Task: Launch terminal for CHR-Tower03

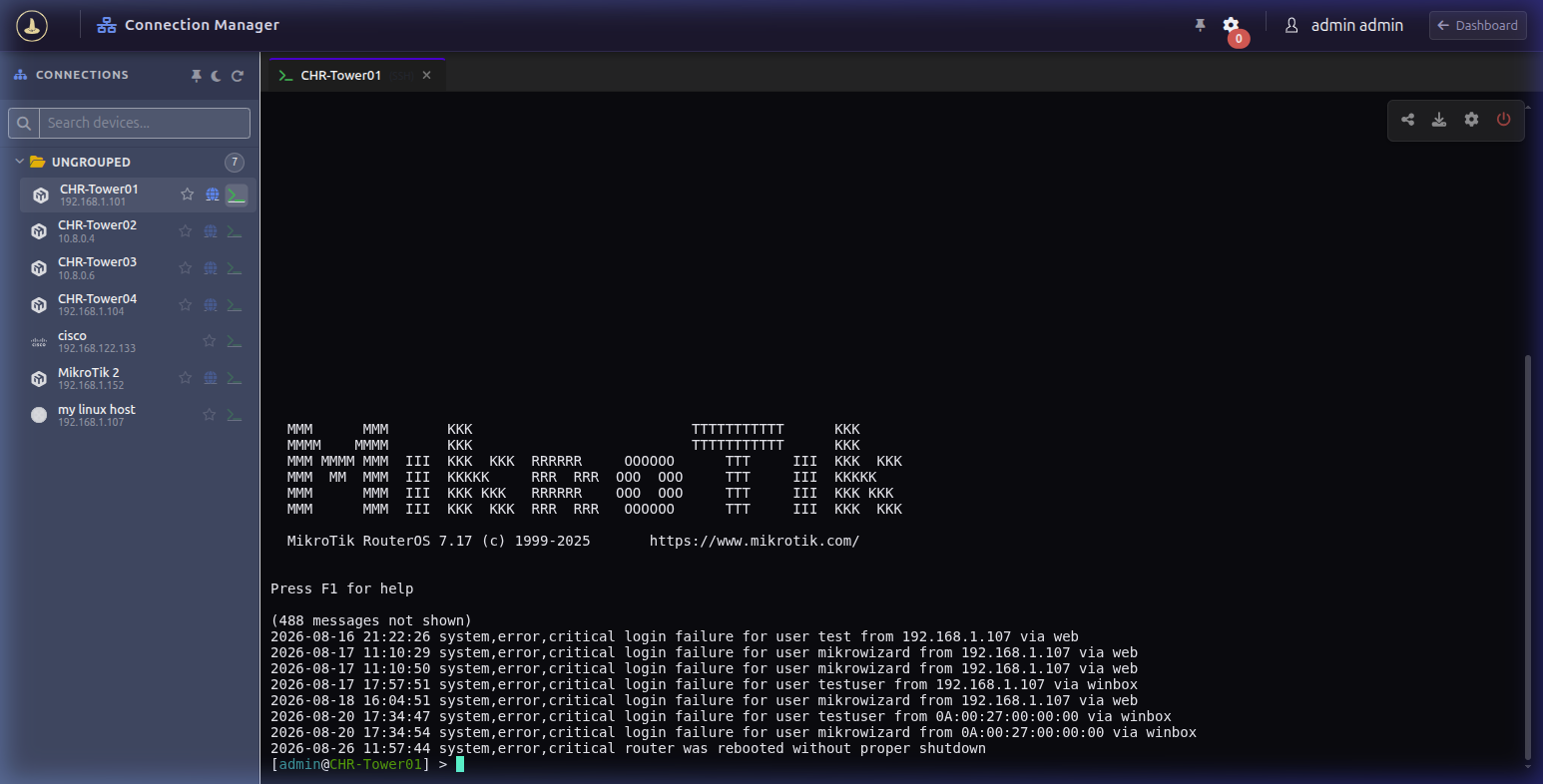Action: (x=235, y=268)
